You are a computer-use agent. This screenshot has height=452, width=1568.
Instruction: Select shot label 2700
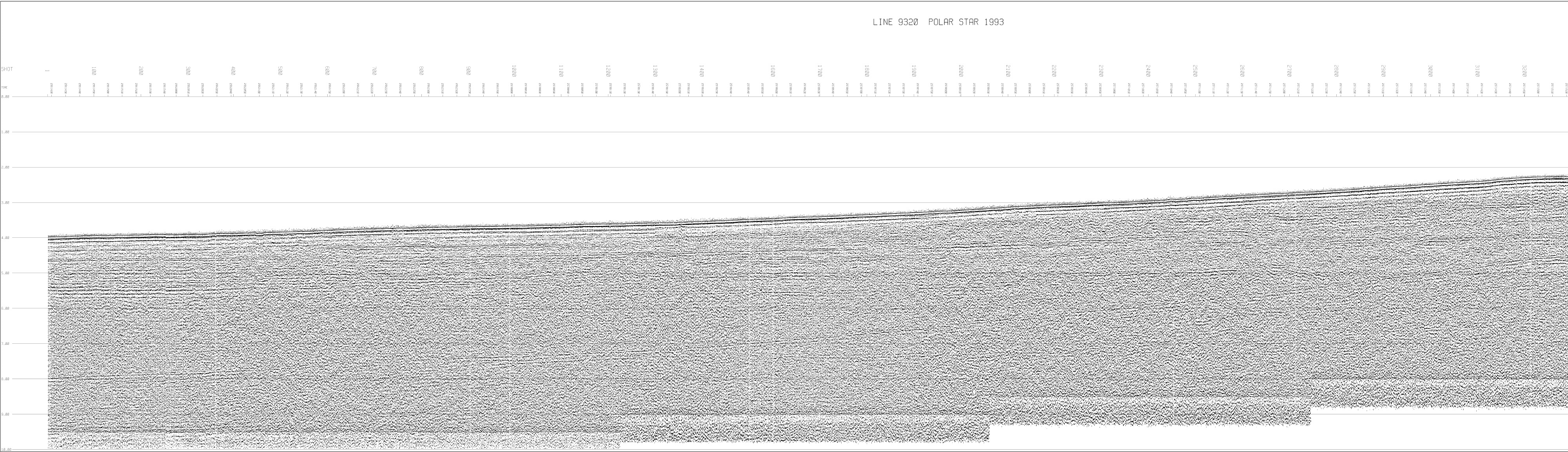click(x=1289, y=71)
